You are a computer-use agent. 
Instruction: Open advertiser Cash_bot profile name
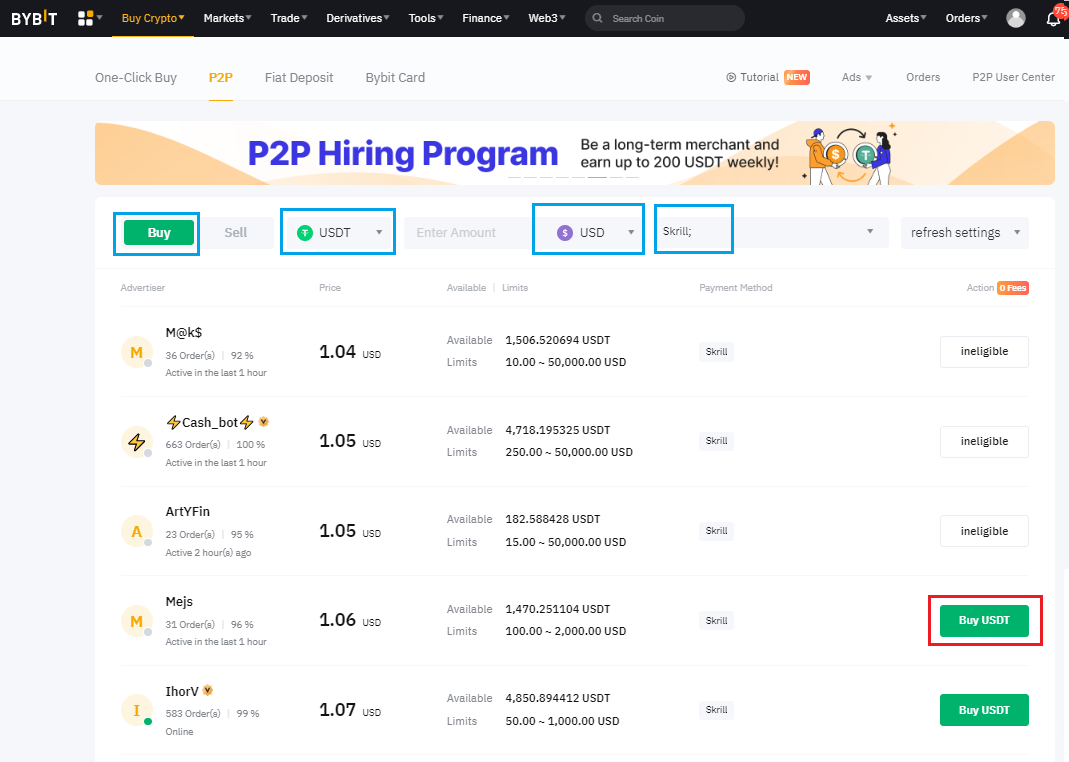(210, 423)
